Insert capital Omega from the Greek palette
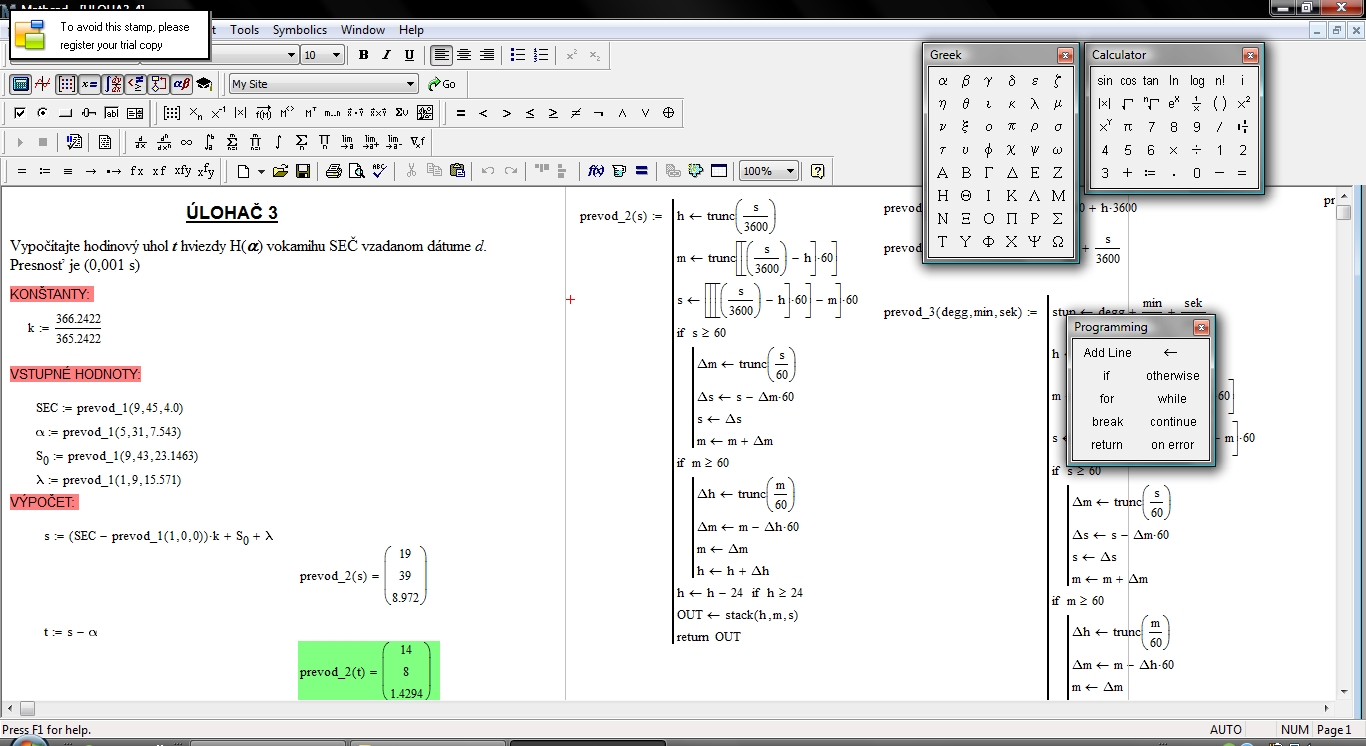This screenshot has height=746, width=1366. click(x=1058, y=242)
